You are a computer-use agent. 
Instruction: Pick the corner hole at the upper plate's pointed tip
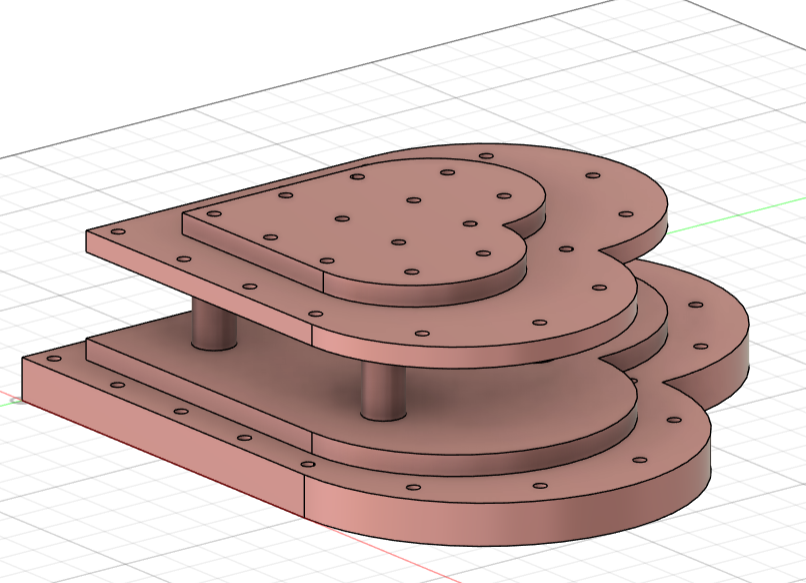118,232
